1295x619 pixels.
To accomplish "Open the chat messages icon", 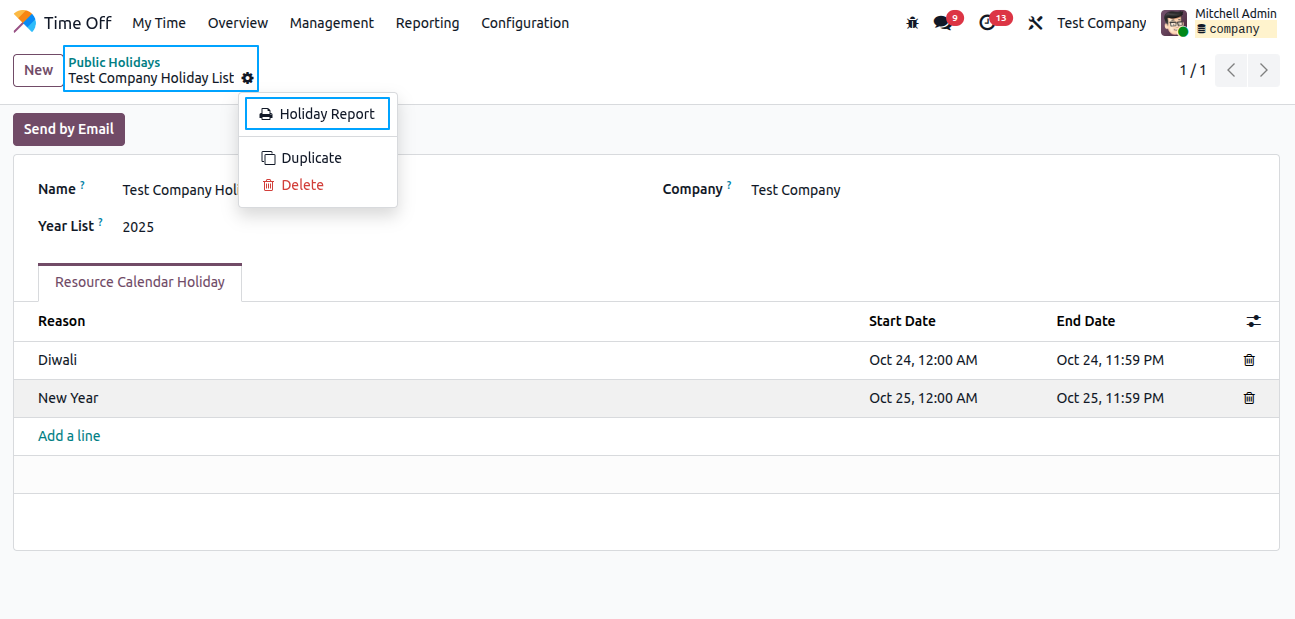I will pyautogui.click(x=942, y=23).
